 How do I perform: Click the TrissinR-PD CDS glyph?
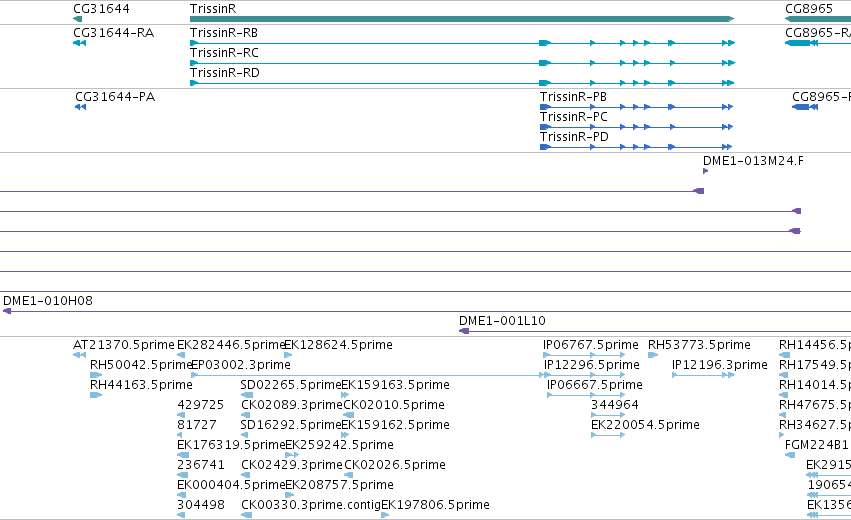click(x=637, y=147)
